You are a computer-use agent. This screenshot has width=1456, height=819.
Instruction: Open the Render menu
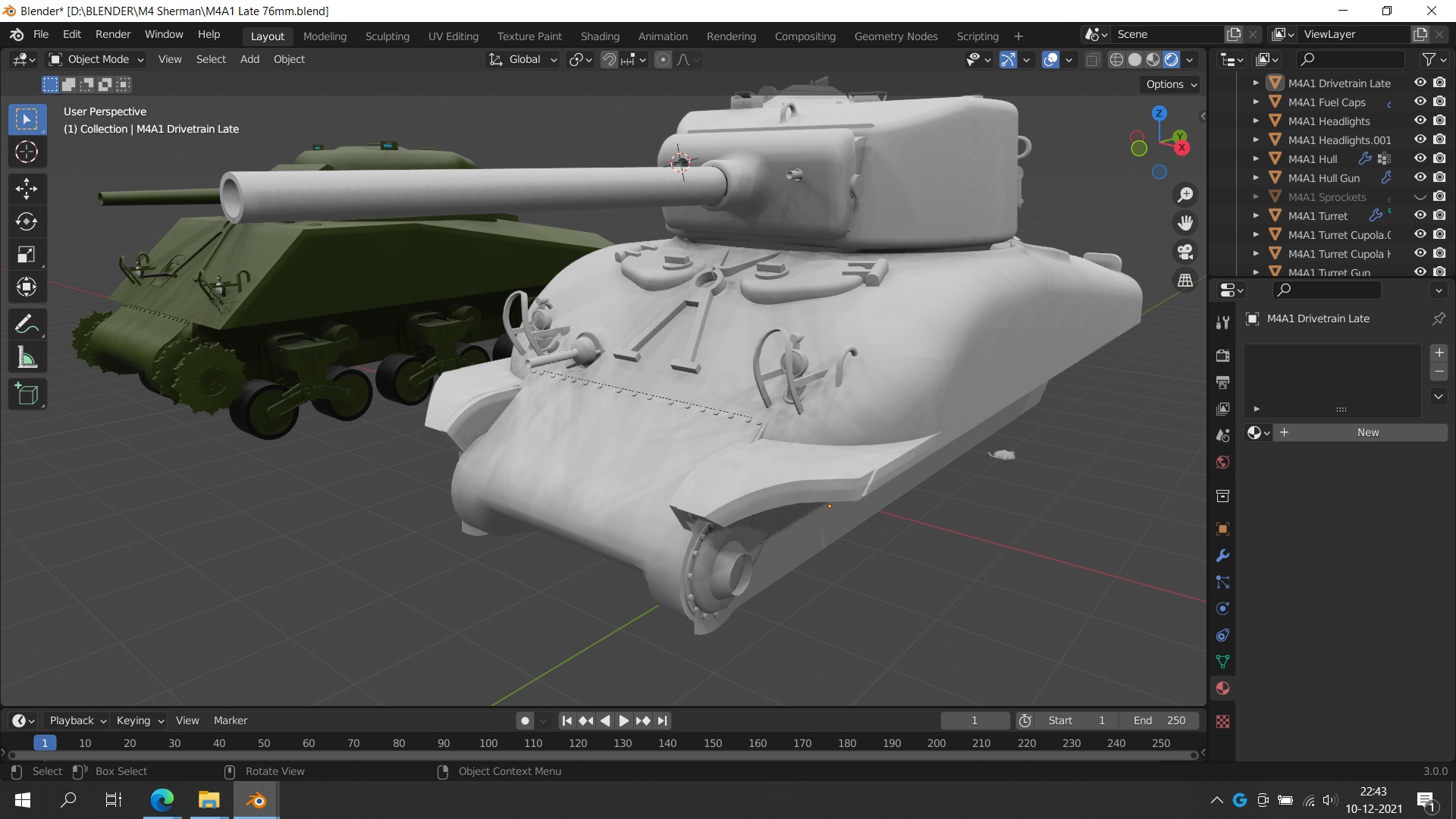coord(112,34)
